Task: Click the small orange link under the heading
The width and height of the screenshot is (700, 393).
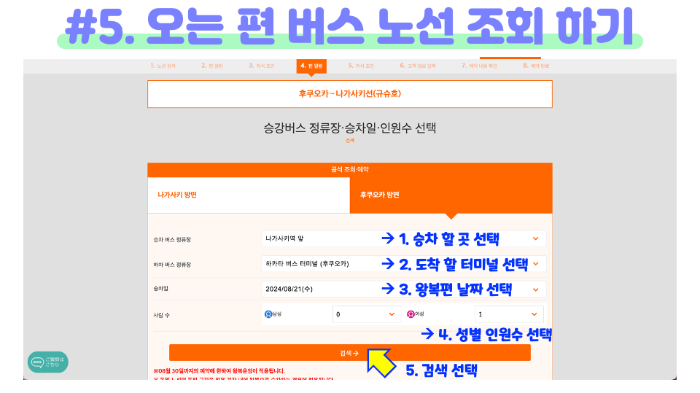Action: click(350, 141)
